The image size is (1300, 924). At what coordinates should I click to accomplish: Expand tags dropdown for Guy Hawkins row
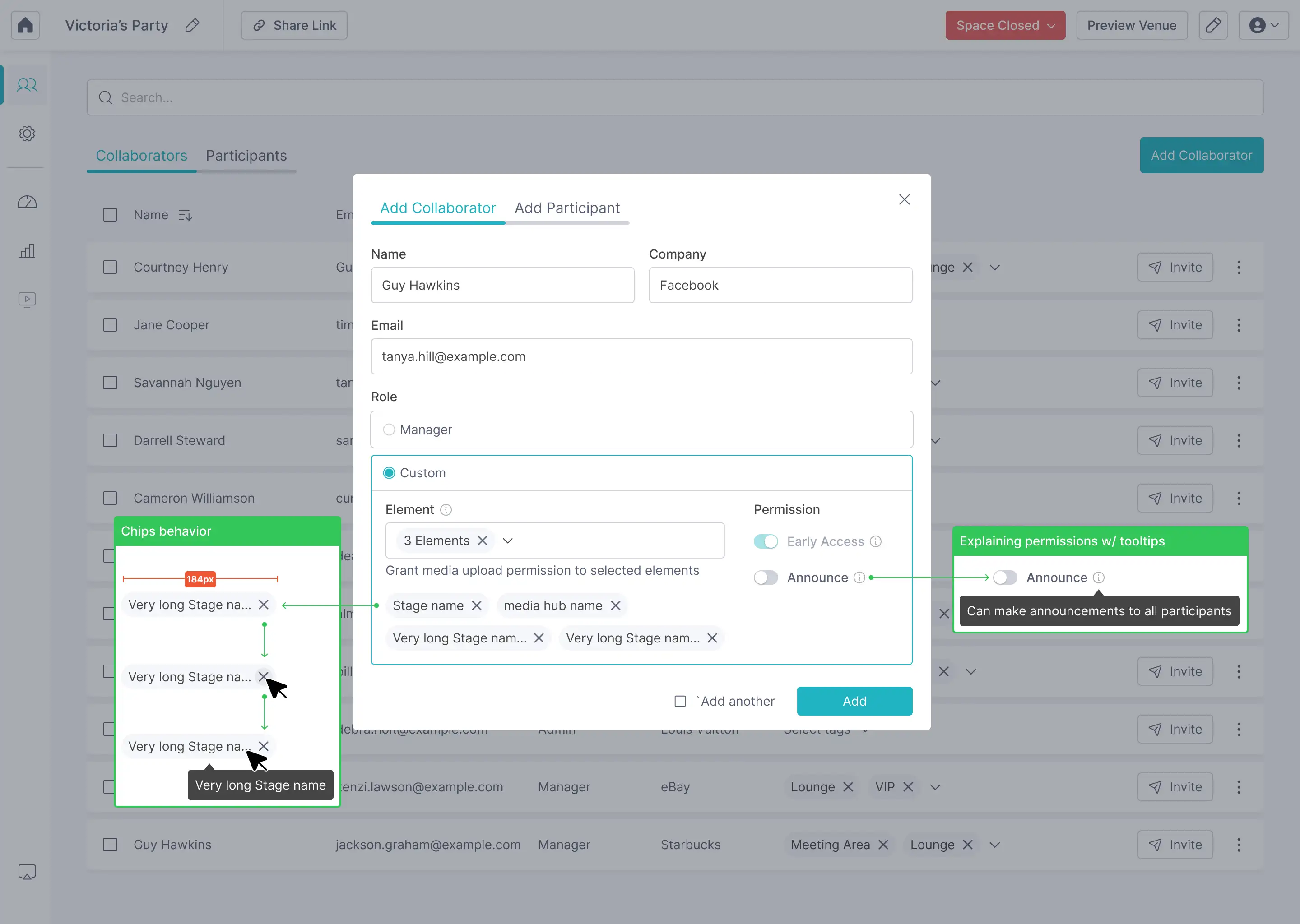(x=994, y=845)
